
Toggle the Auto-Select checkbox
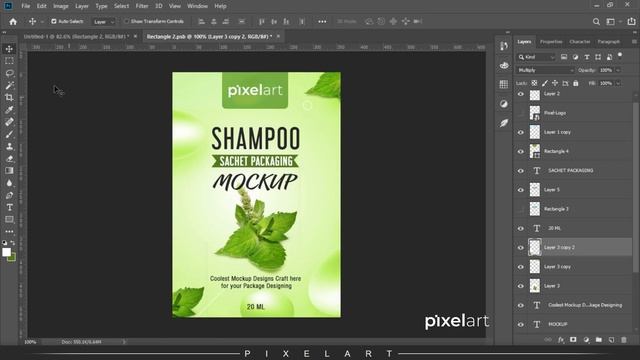coord(54,21)
